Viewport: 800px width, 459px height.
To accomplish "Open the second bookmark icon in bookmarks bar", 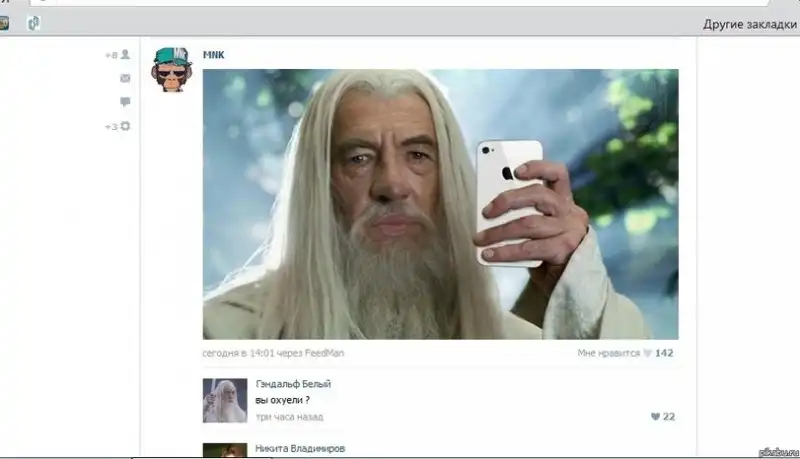I will (33, 22).
